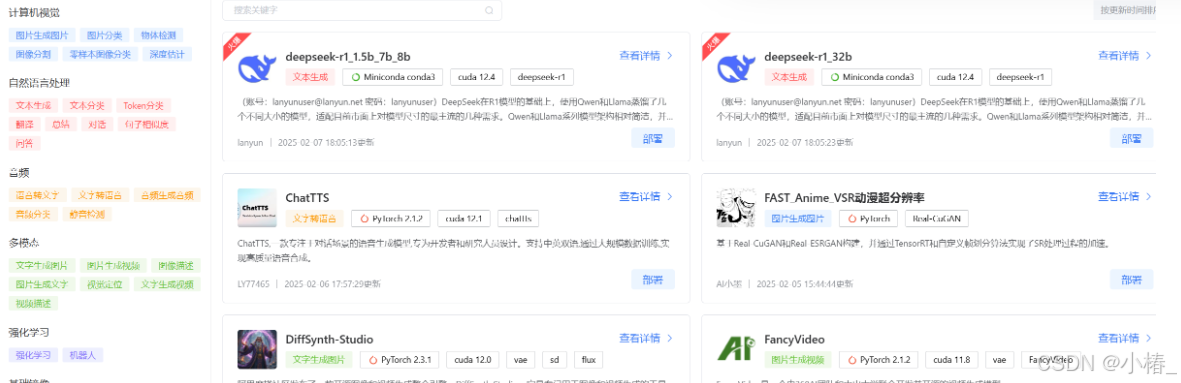Select the 图像描述 filter tag
Screen dimensions: 1181x383
pos(175,266)
